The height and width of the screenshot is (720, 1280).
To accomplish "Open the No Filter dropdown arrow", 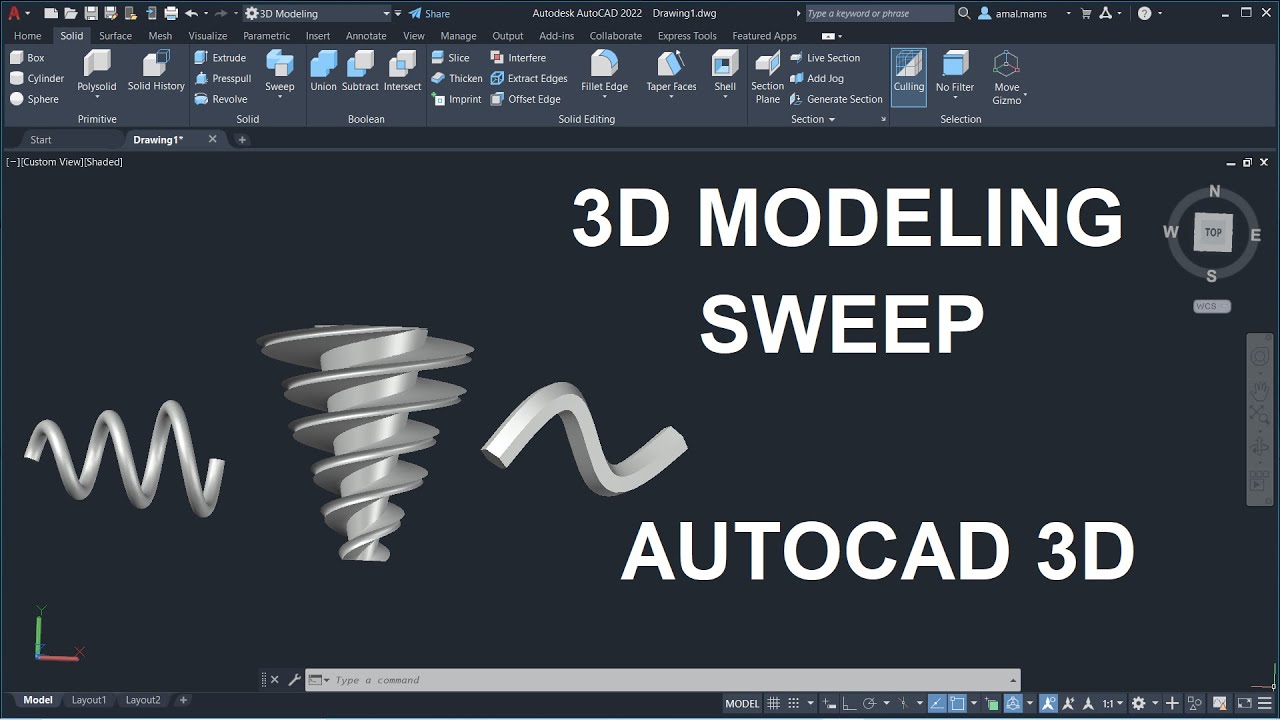I will point(955,98).
